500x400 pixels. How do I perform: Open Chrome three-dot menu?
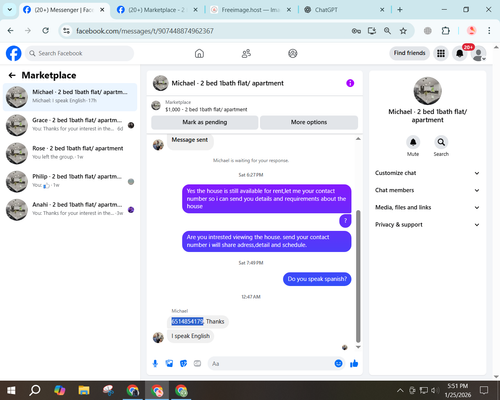(x=489, y=31)
